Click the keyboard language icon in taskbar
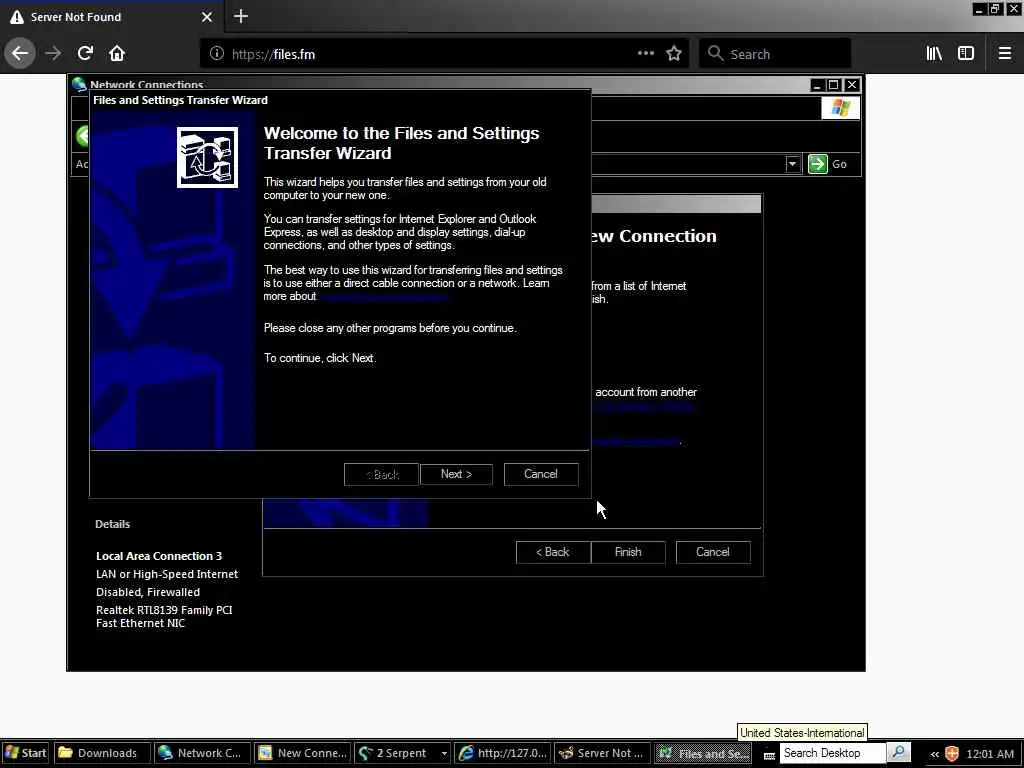The height and width of the screenshot is (768, 1024). (x=769, y=756)
